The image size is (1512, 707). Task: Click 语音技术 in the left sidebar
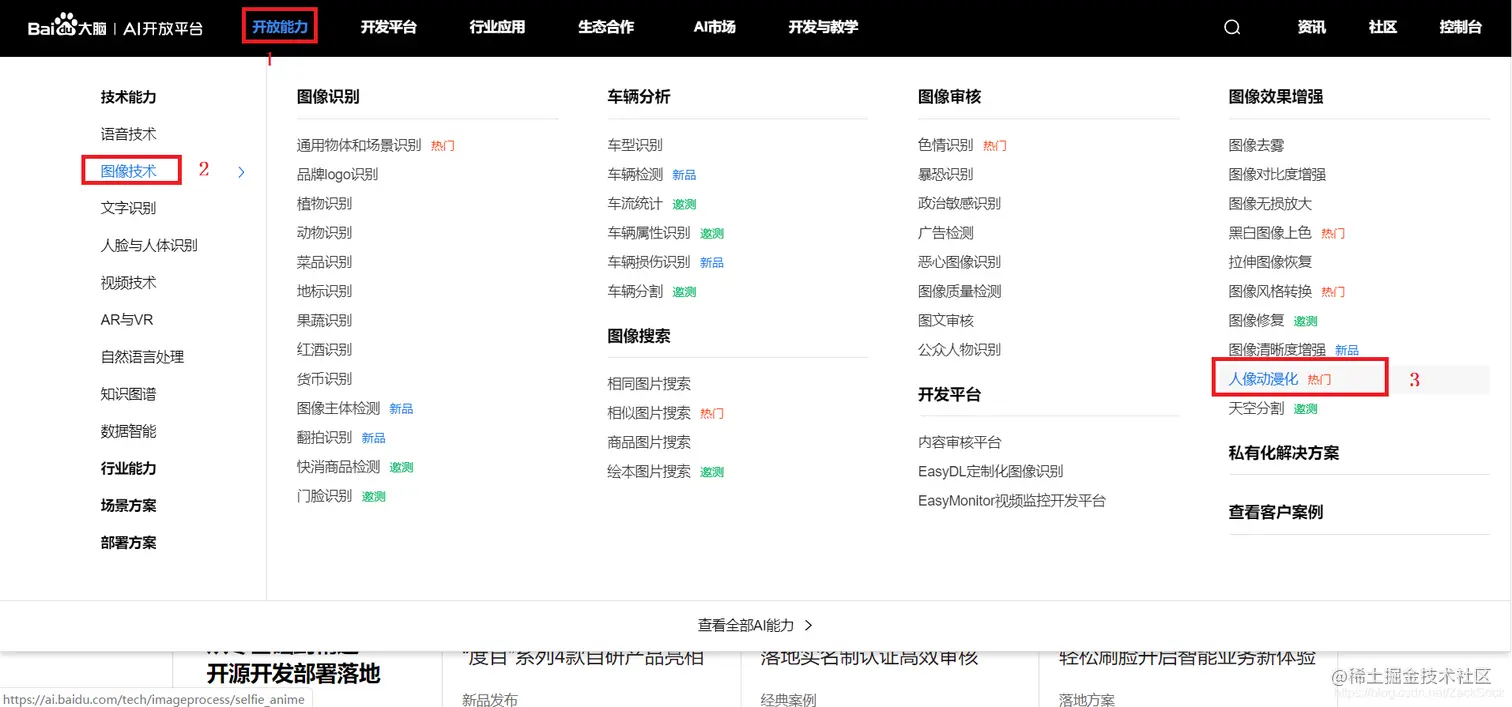127,133
